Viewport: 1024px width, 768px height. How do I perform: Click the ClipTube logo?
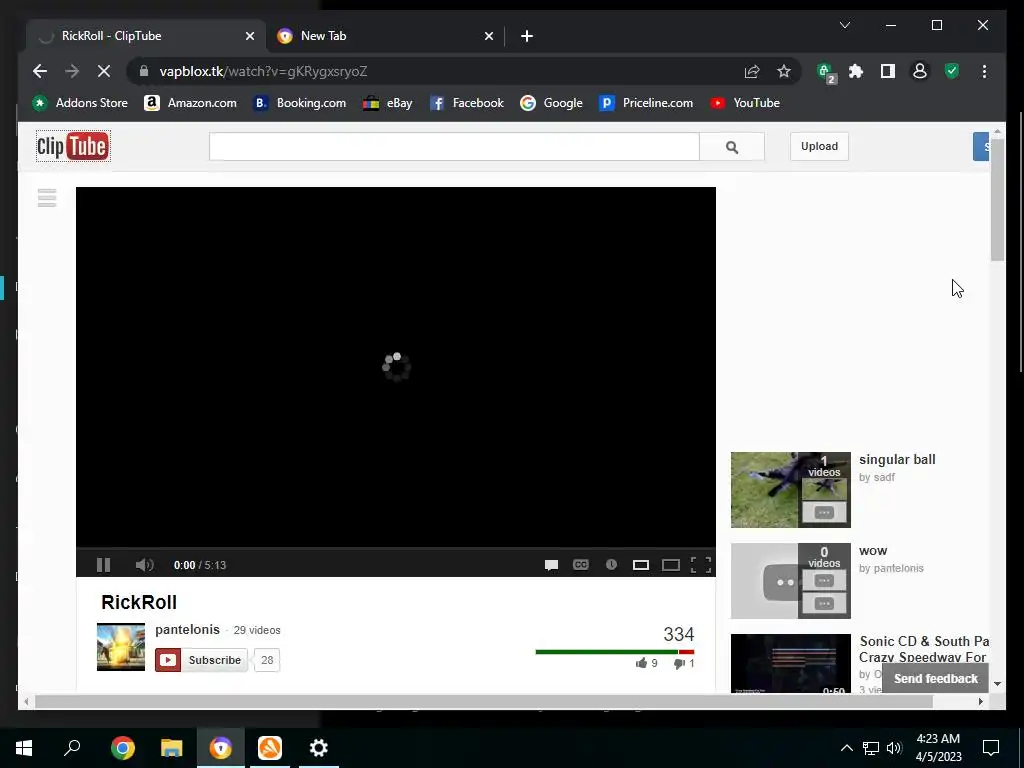pyautogui.click(x=73, y=146)
